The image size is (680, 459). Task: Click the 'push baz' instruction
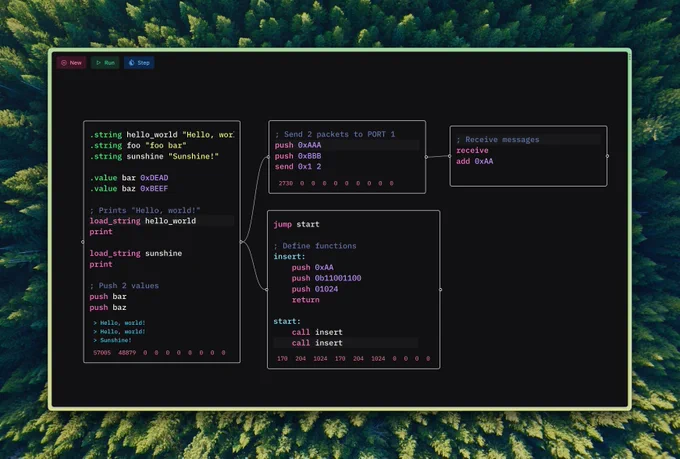click(x=108, y=308)
